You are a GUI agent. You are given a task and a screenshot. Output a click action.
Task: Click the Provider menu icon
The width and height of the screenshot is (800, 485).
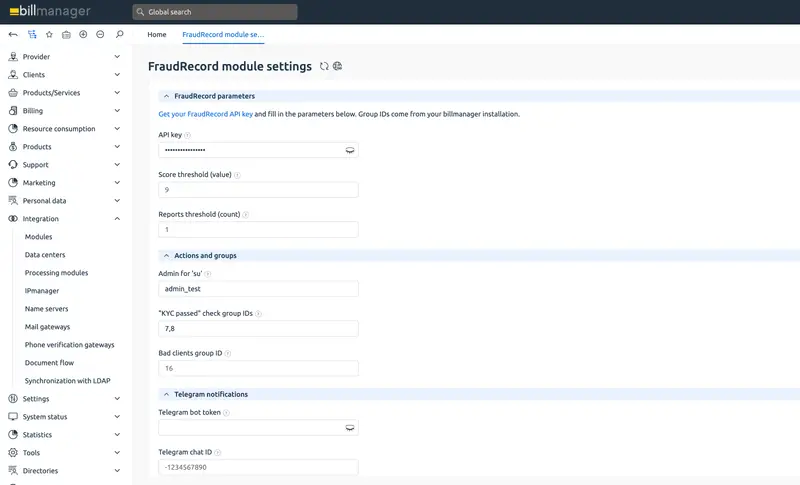click(x=13, y=57)
